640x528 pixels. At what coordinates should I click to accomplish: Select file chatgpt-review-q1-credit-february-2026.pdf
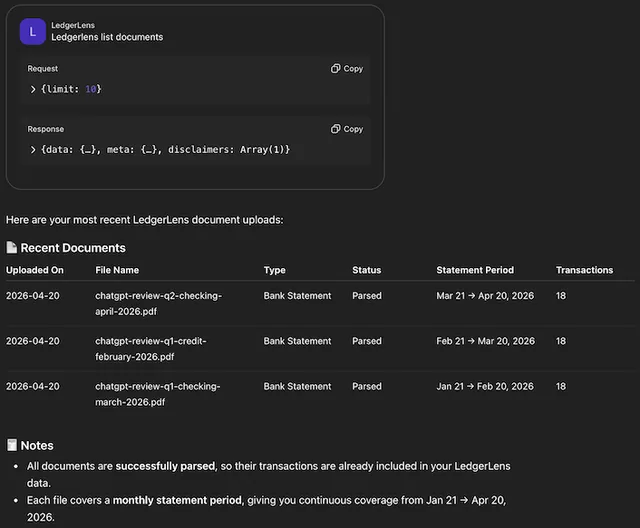pyautogui.click(x=151, y=349)
